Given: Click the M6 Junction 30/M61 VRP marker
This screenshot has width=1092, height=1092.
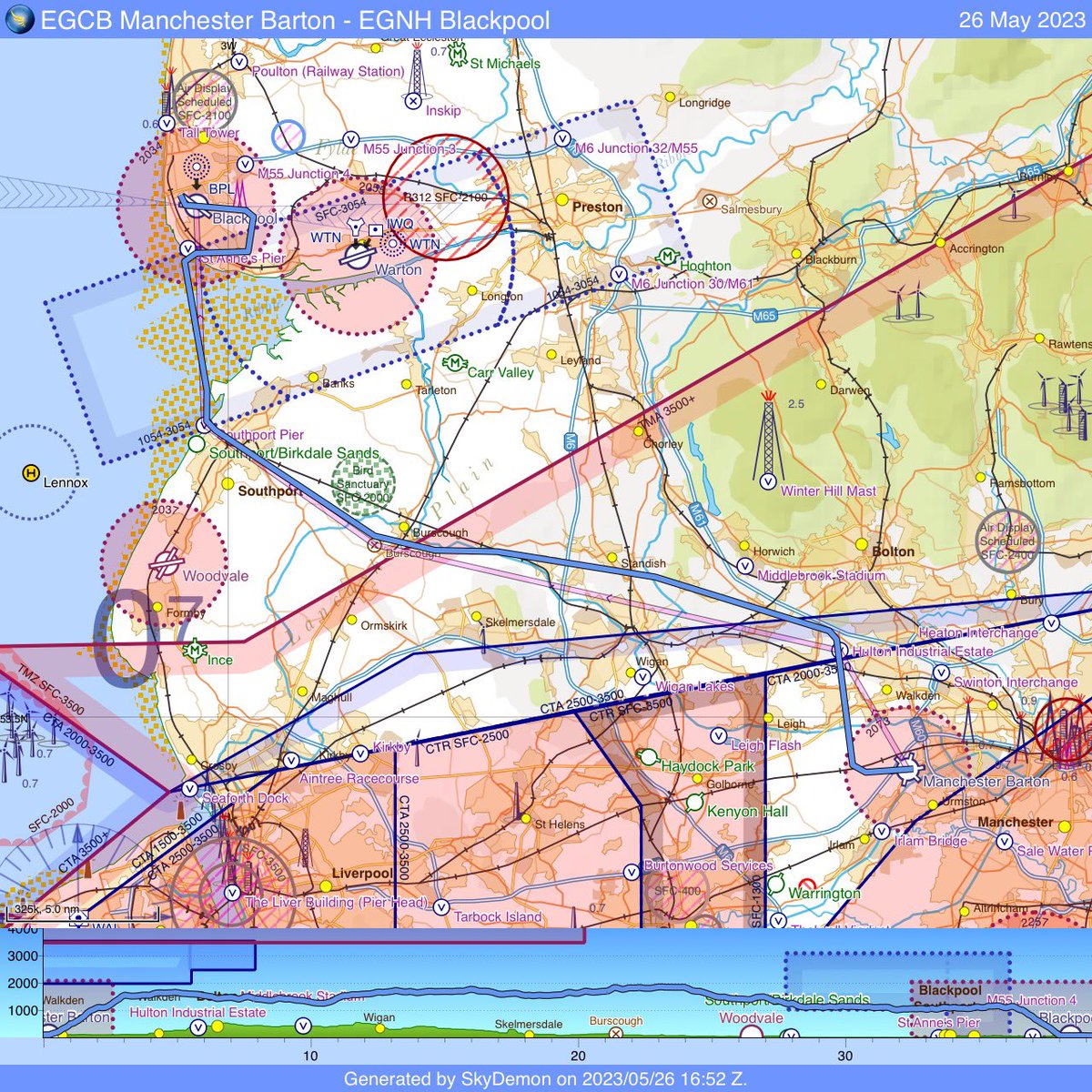Looking at the screenshot, I should (x=619, y=274).
